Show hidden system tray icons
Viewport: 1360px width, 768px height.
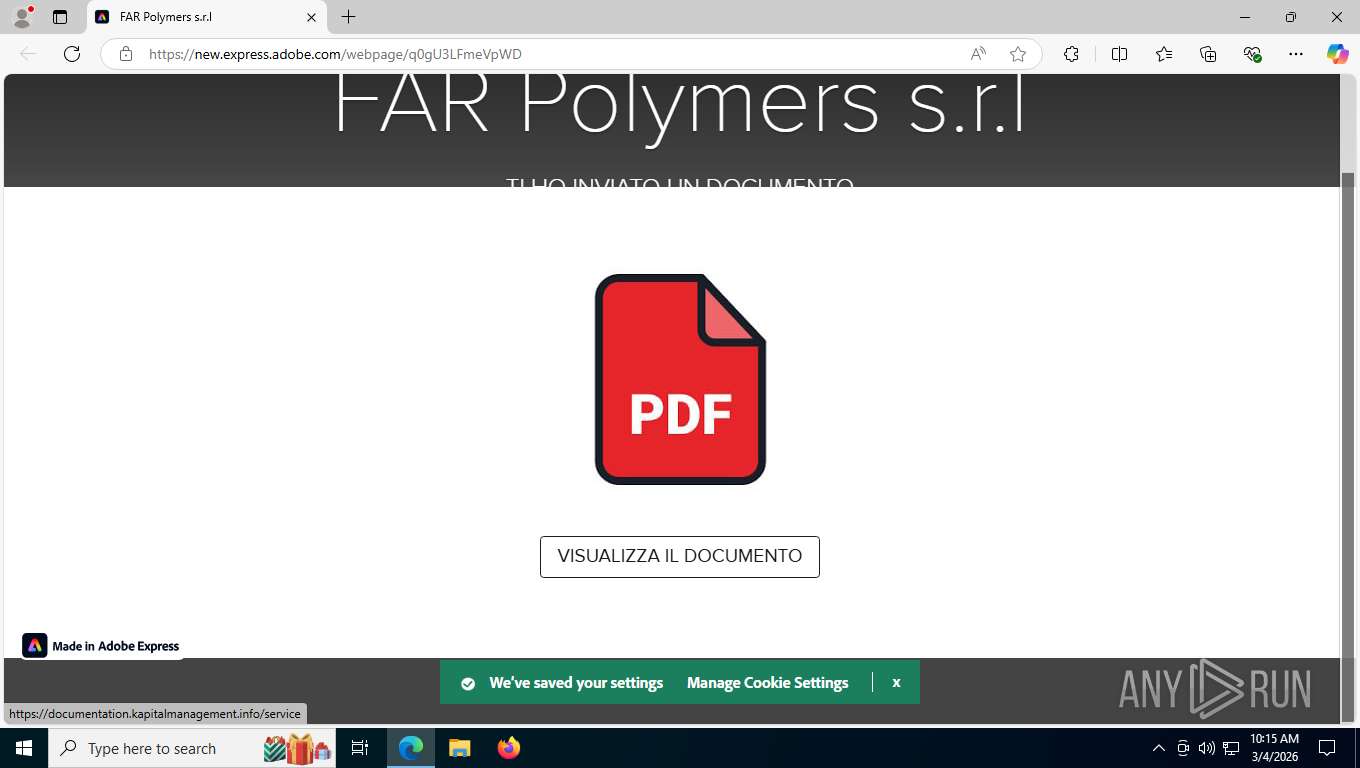click(x=1159, y=748)
